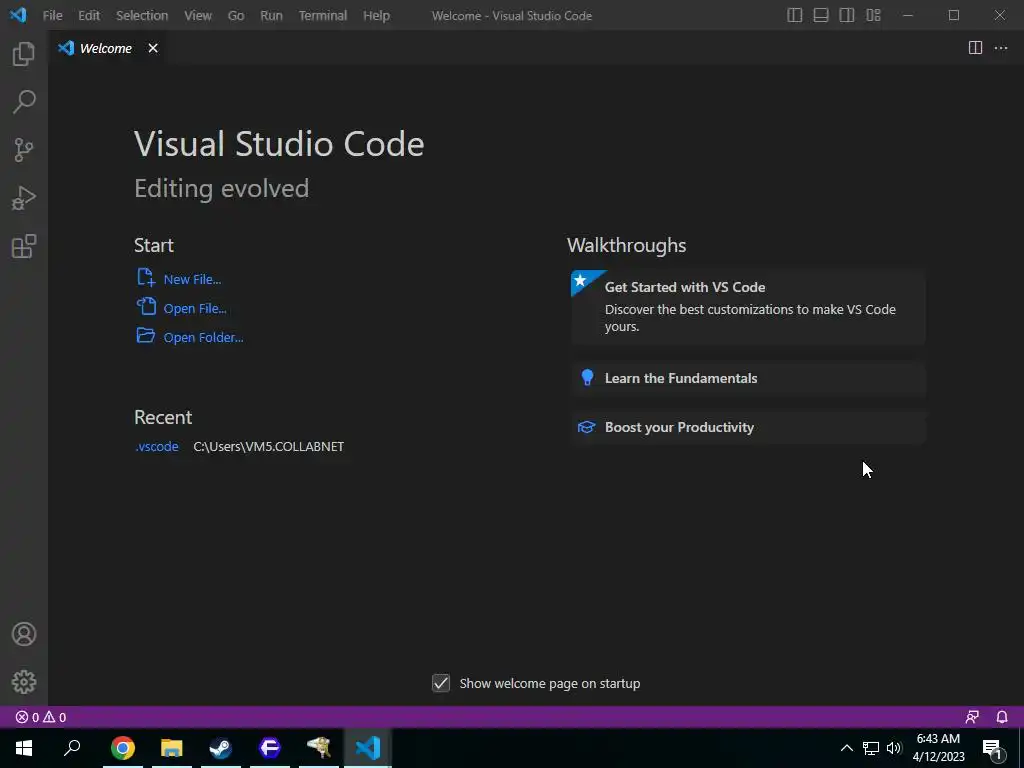Open the Search view in activity bar

tap(24, 102)
